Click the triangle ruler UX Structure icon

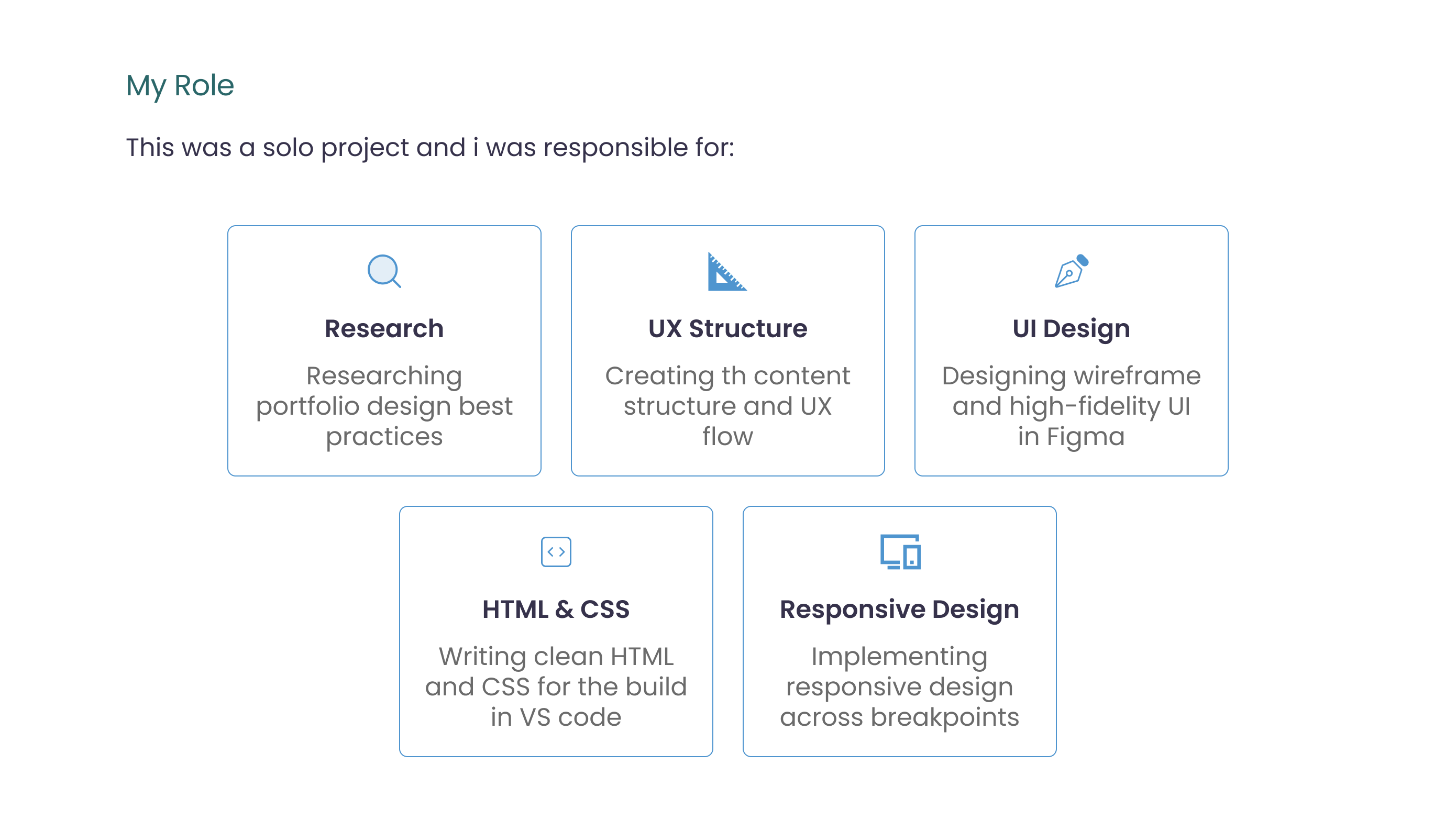pos(726,272)
